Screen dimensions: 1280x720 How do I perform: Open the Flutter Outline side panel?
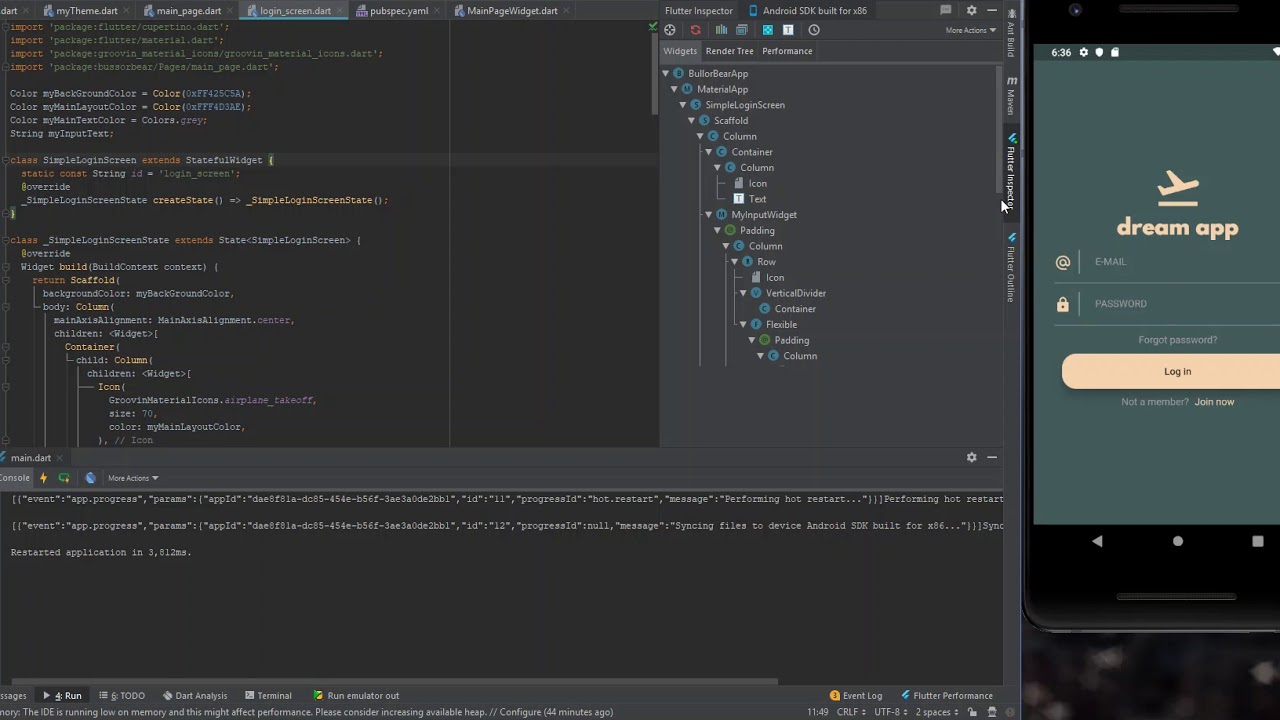point(1011,268)
